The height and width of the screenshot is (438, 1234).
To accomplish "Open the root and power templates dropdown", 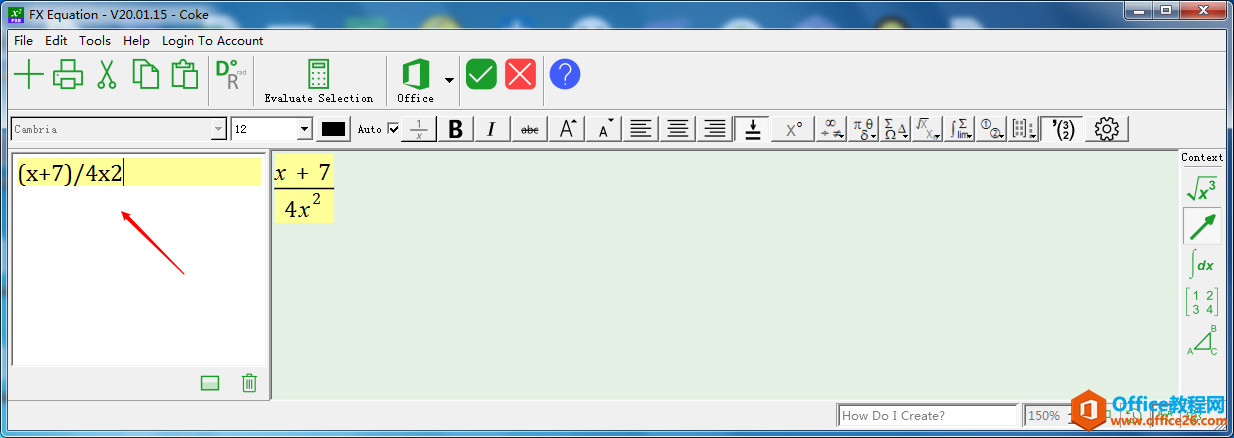I will (x=929, y=129).
